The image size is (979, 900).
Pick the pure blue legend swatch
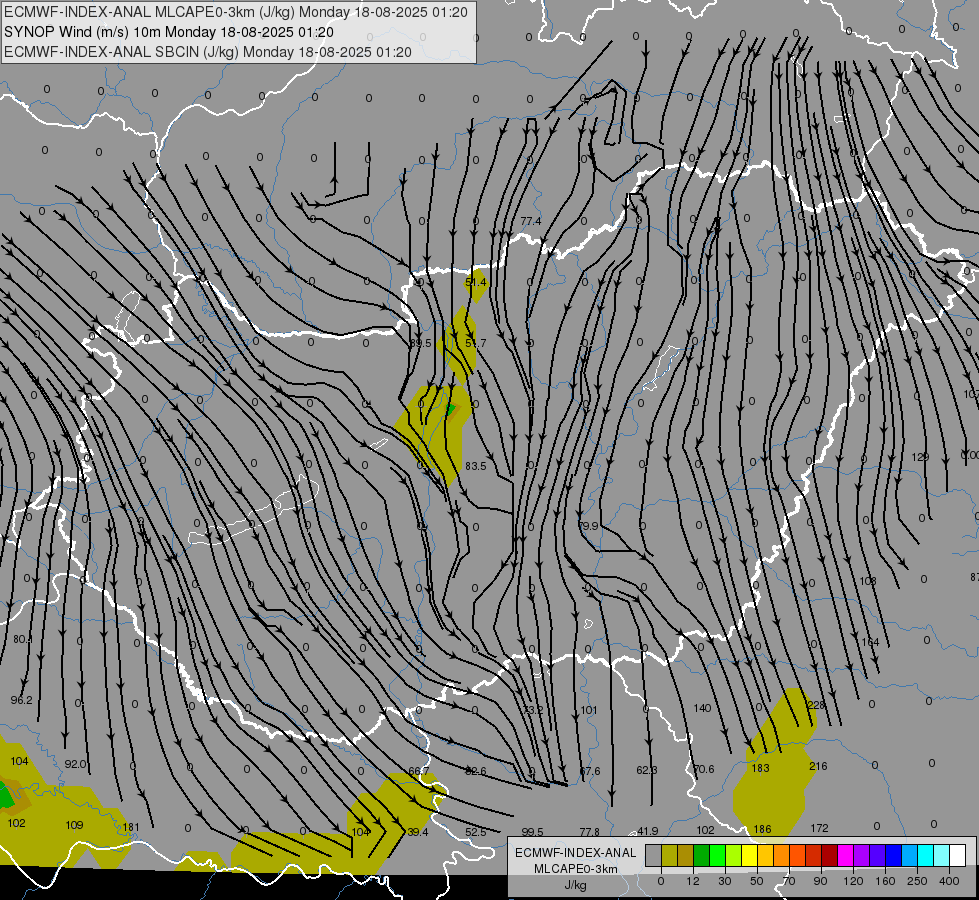point(894,855)
